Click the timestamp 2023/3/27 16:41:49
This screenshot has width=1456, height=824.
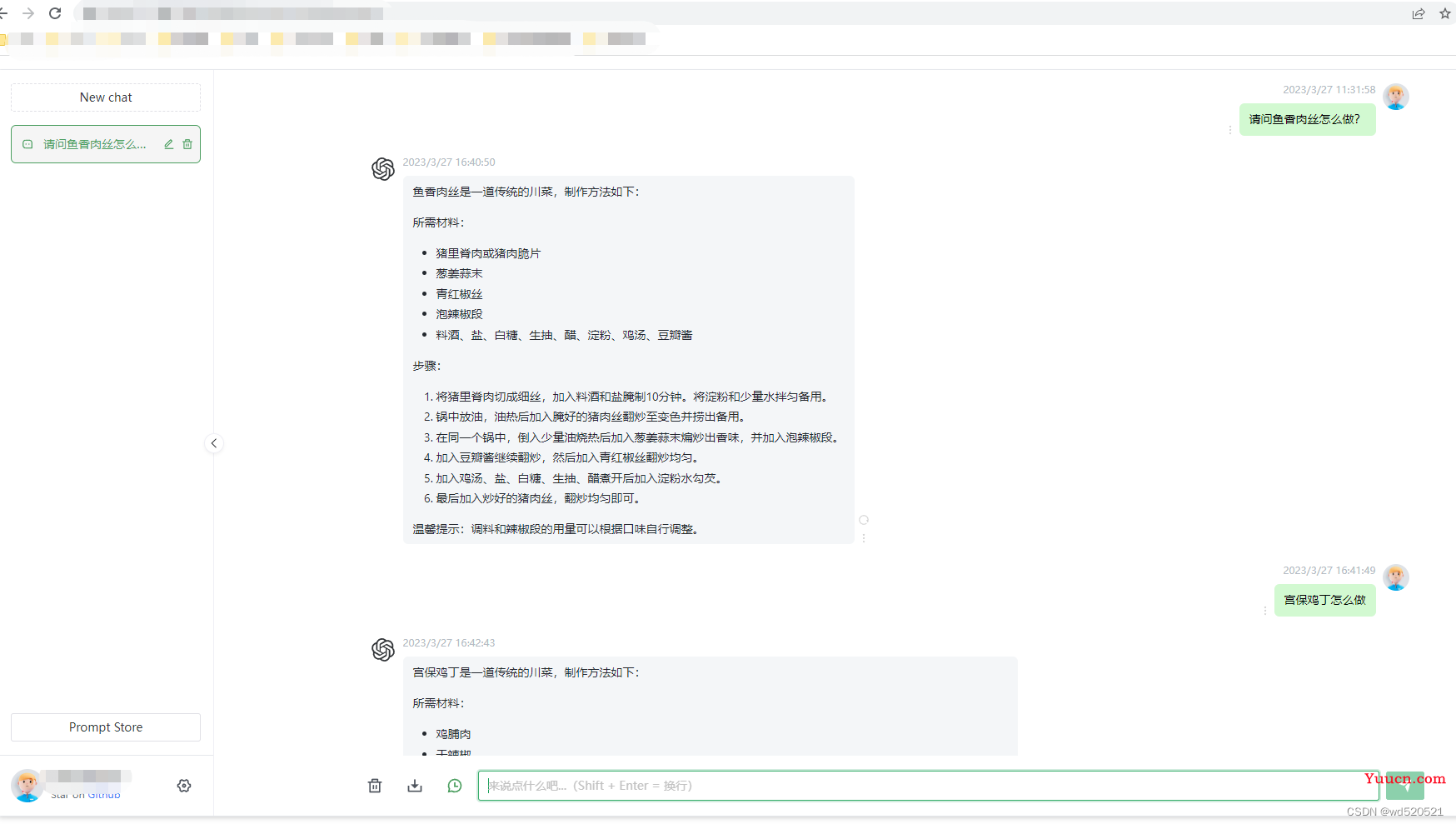click(x=1329, y=571)
